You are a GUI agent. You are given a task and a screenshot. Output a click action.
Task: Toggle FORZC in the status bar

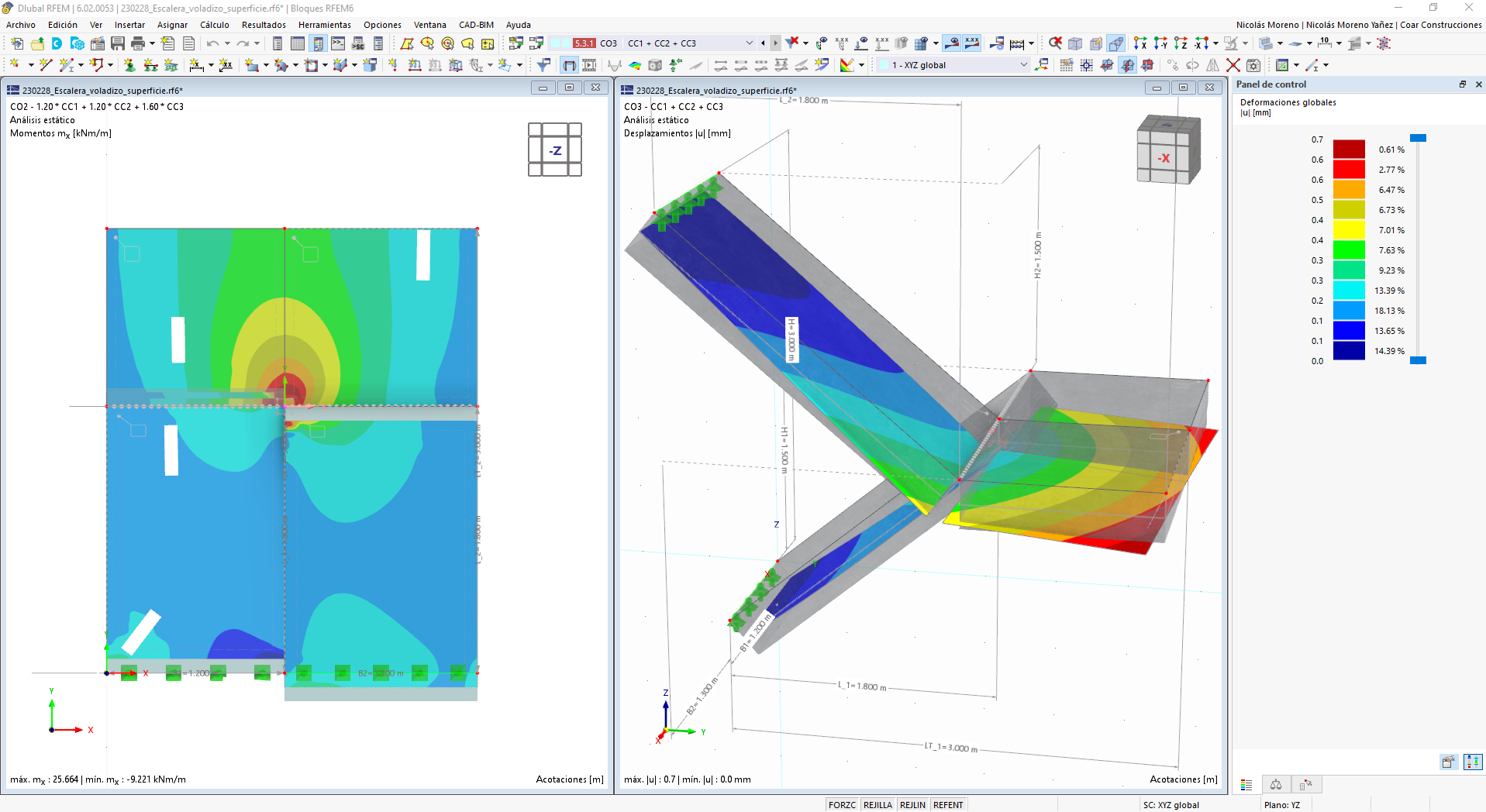pos(842,805)
